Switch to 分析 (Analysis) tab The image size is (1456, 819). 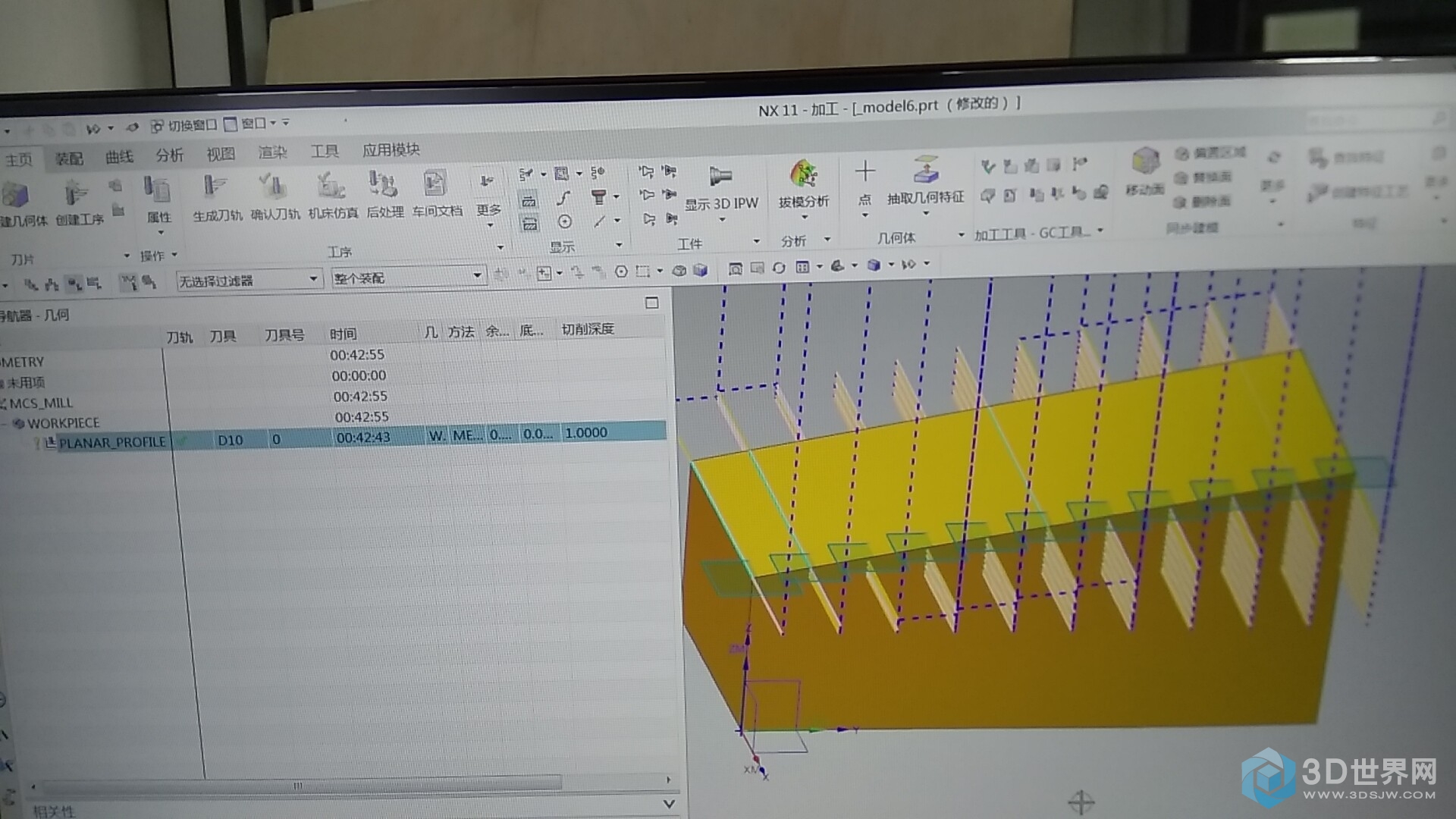(169, 155)
